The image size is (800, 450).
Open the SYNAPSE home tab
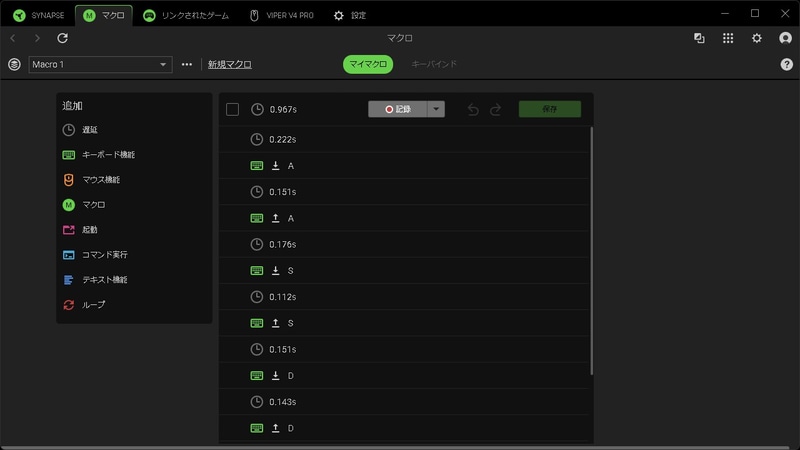pos(39,15)
